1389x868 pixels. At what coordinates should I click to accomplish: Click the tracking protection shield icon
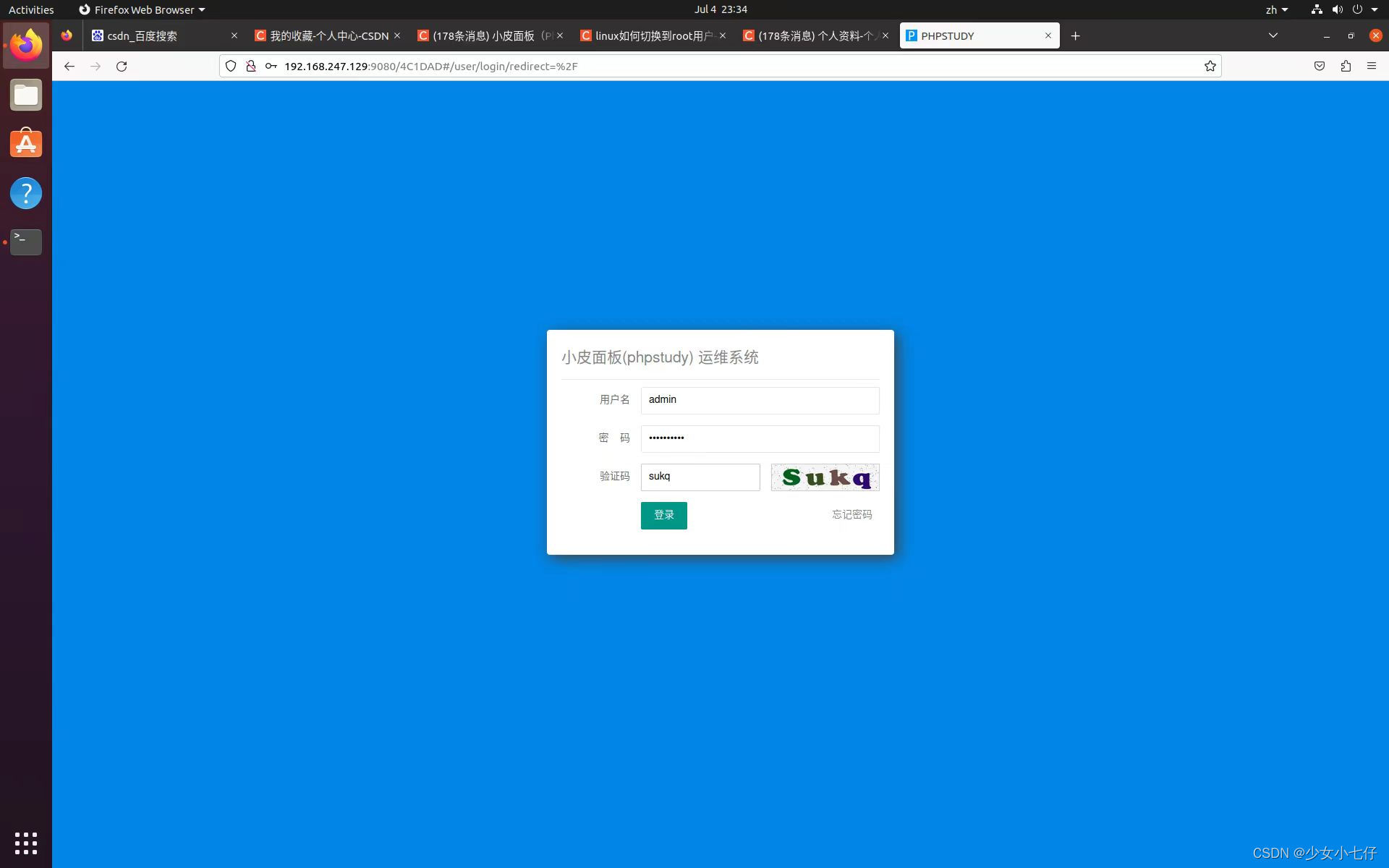click(231, 67)
